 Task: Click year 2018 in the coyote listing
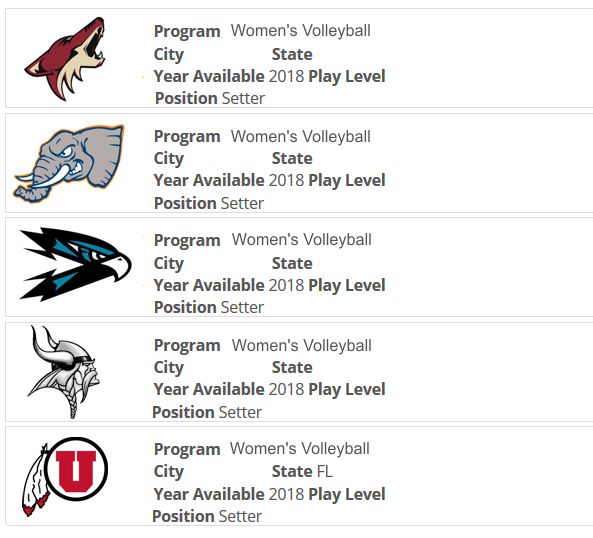(286, 76)
